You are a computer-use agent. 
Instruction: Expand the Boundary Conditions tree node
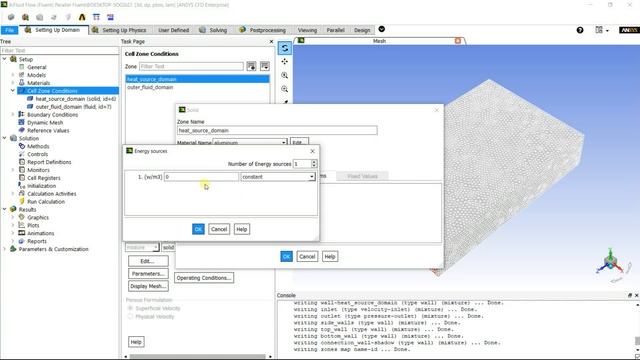[13, 115]
